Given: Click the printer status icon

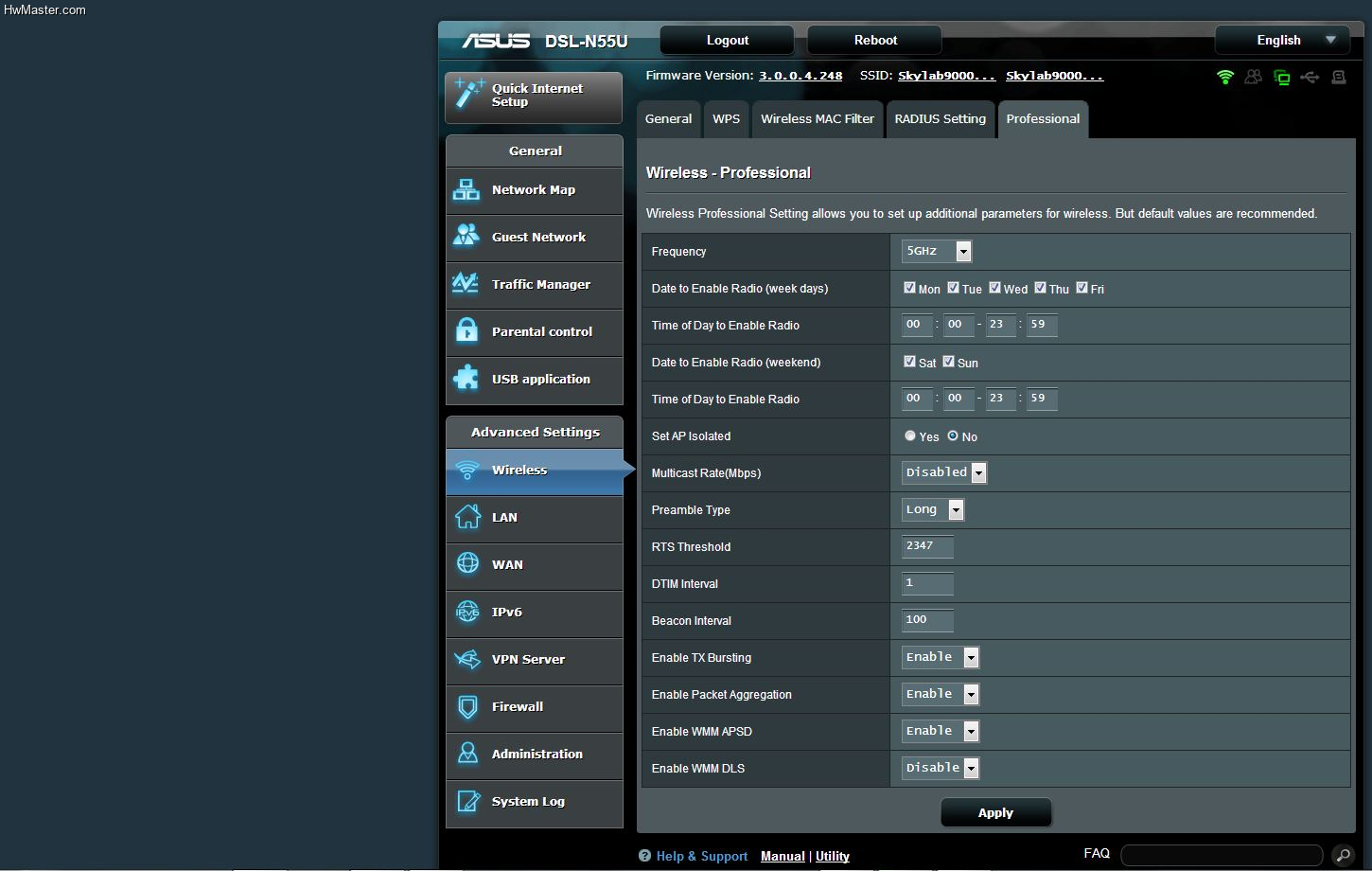Looking at the screenshot, I should click(1339, 77).
